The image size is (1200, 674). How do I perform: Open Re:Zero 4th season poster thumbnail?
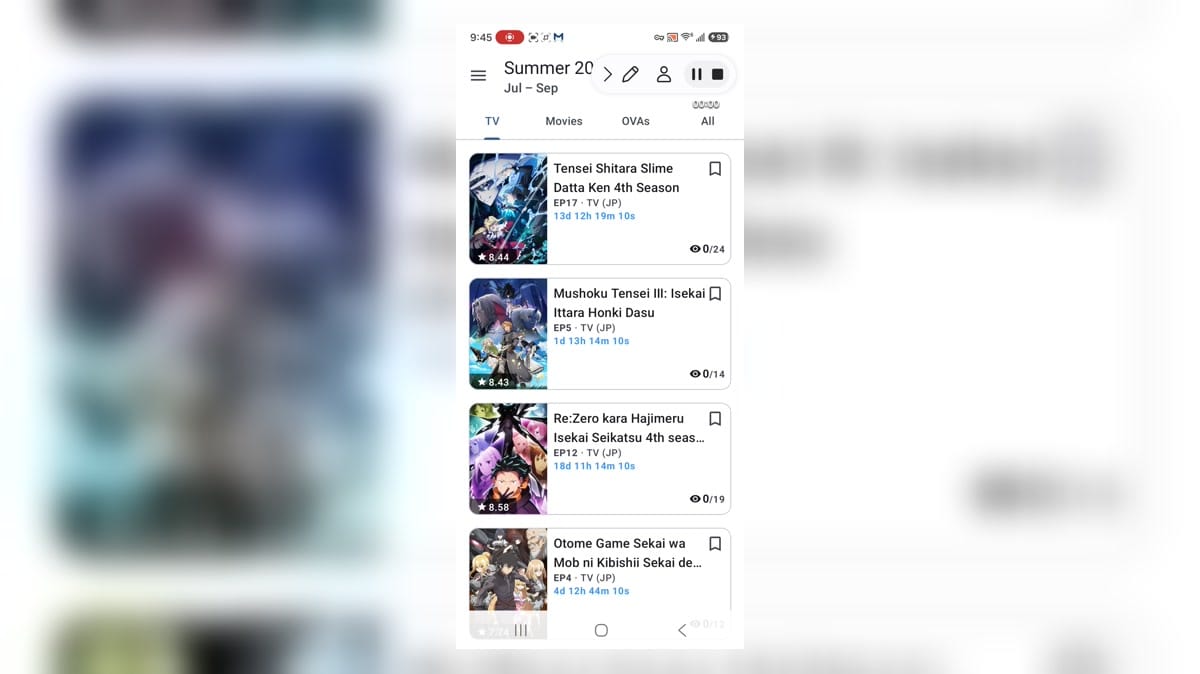click(x=508, y=459)
